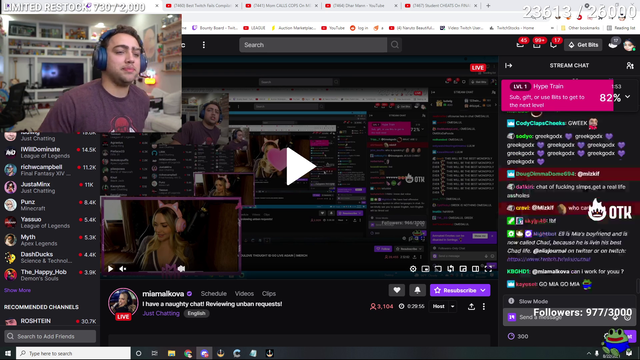Click the miamalkova channel avatar
The image size is (640, 360).
(123, 303)
